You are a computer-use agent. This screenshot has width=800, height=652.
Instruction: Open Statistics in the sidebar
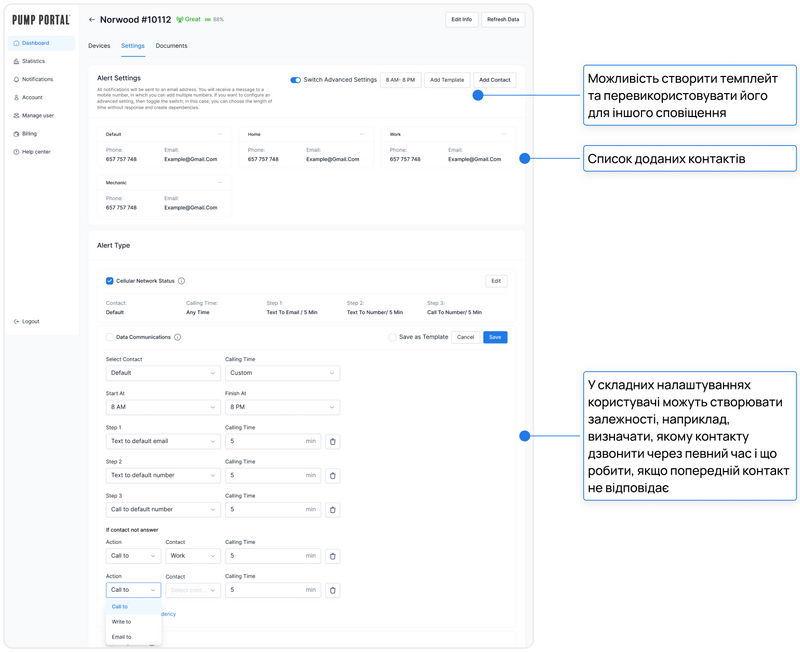click(33, 61)
